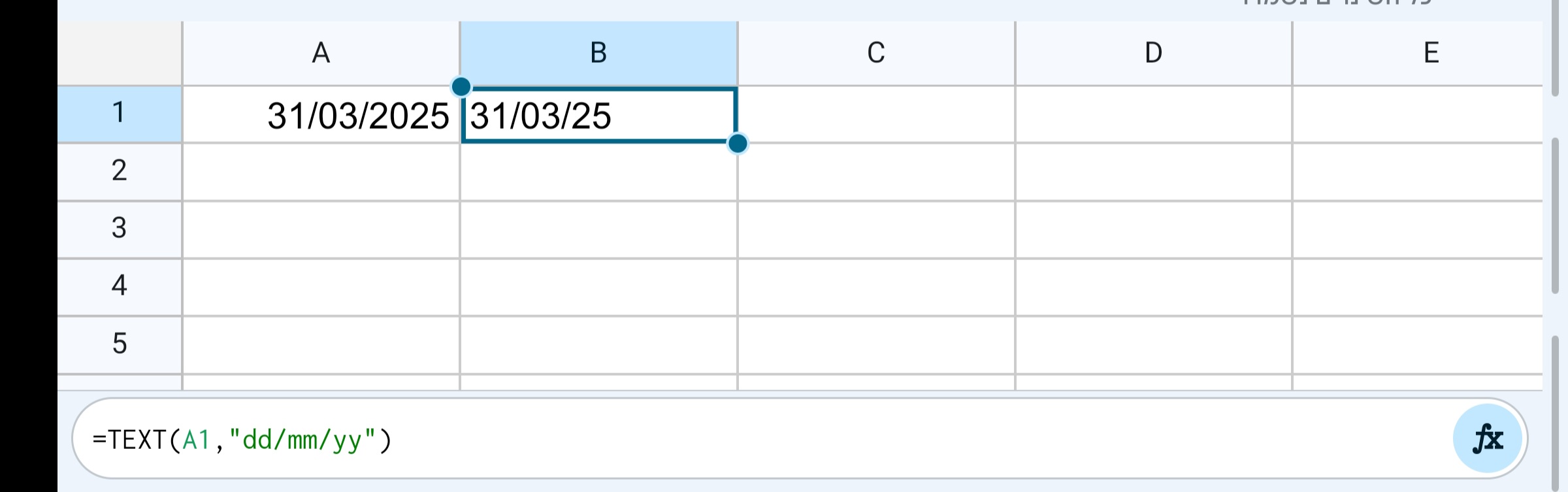The width and height of the screenshot is (1568, 492).
Task: Select column header C
Action: [875, 52]
